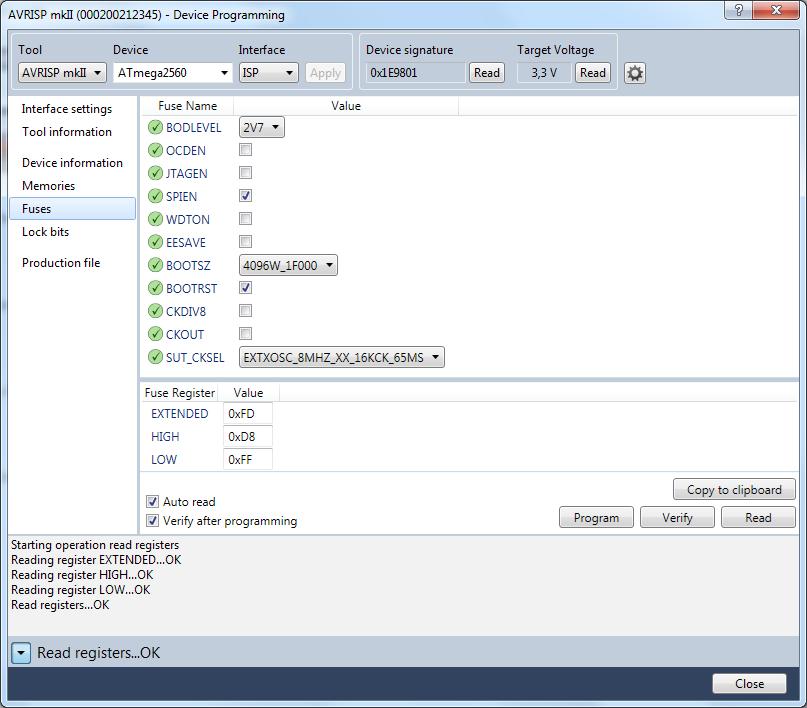Click 'Starting operation read registers' log line

pyautogui.click(x=95, y=545)
